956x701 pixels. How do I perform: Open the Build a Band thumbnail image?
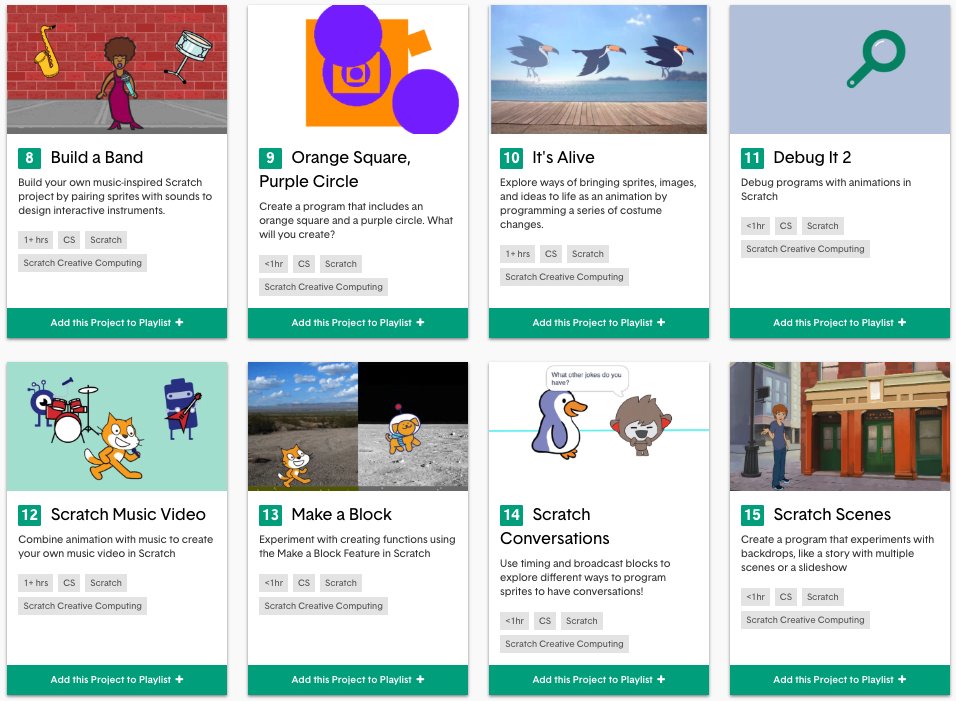tap(117, 69)
